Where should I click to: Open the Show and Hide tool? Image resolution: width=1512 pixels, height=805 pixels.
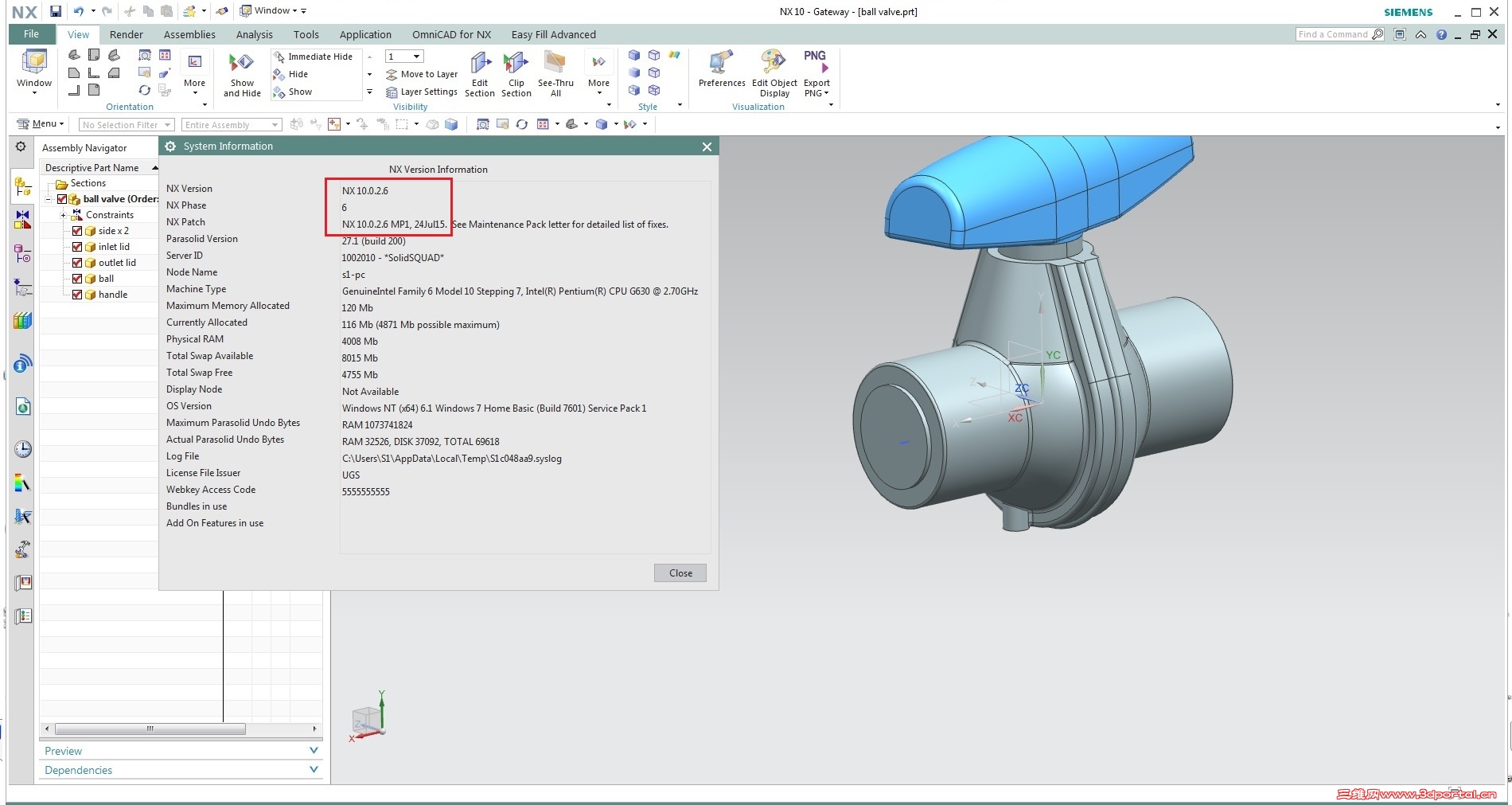point(242,76)
